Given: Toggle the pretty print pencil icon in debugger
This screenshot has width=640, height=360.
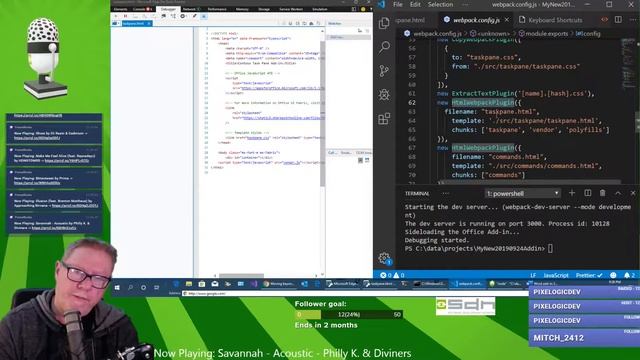Looking at the screenshot, I should tap(194, 16).
